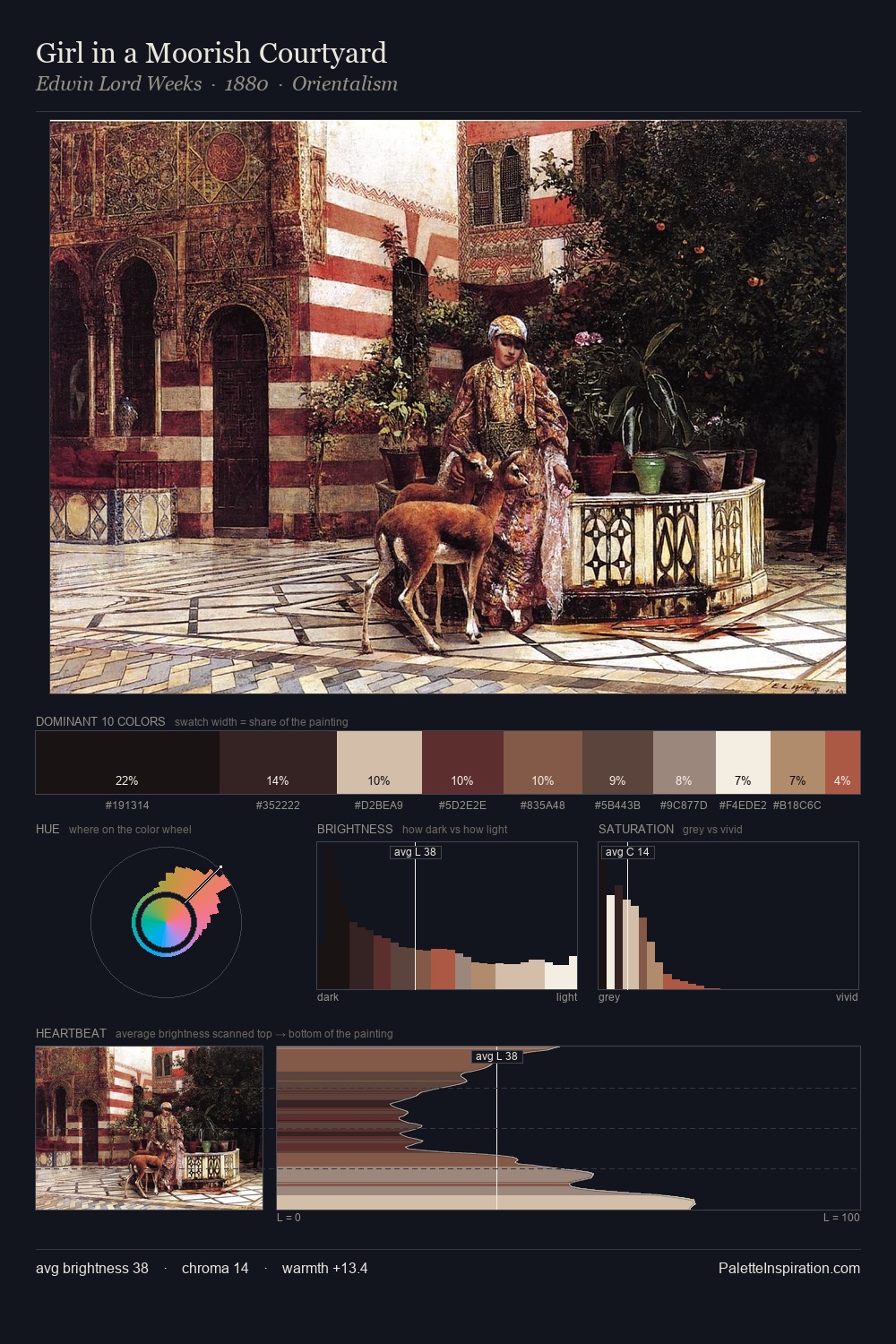This screenshot has height=1344, width=896.
Task: Click the #835A48 brown swatch
Action: (543, 762)
